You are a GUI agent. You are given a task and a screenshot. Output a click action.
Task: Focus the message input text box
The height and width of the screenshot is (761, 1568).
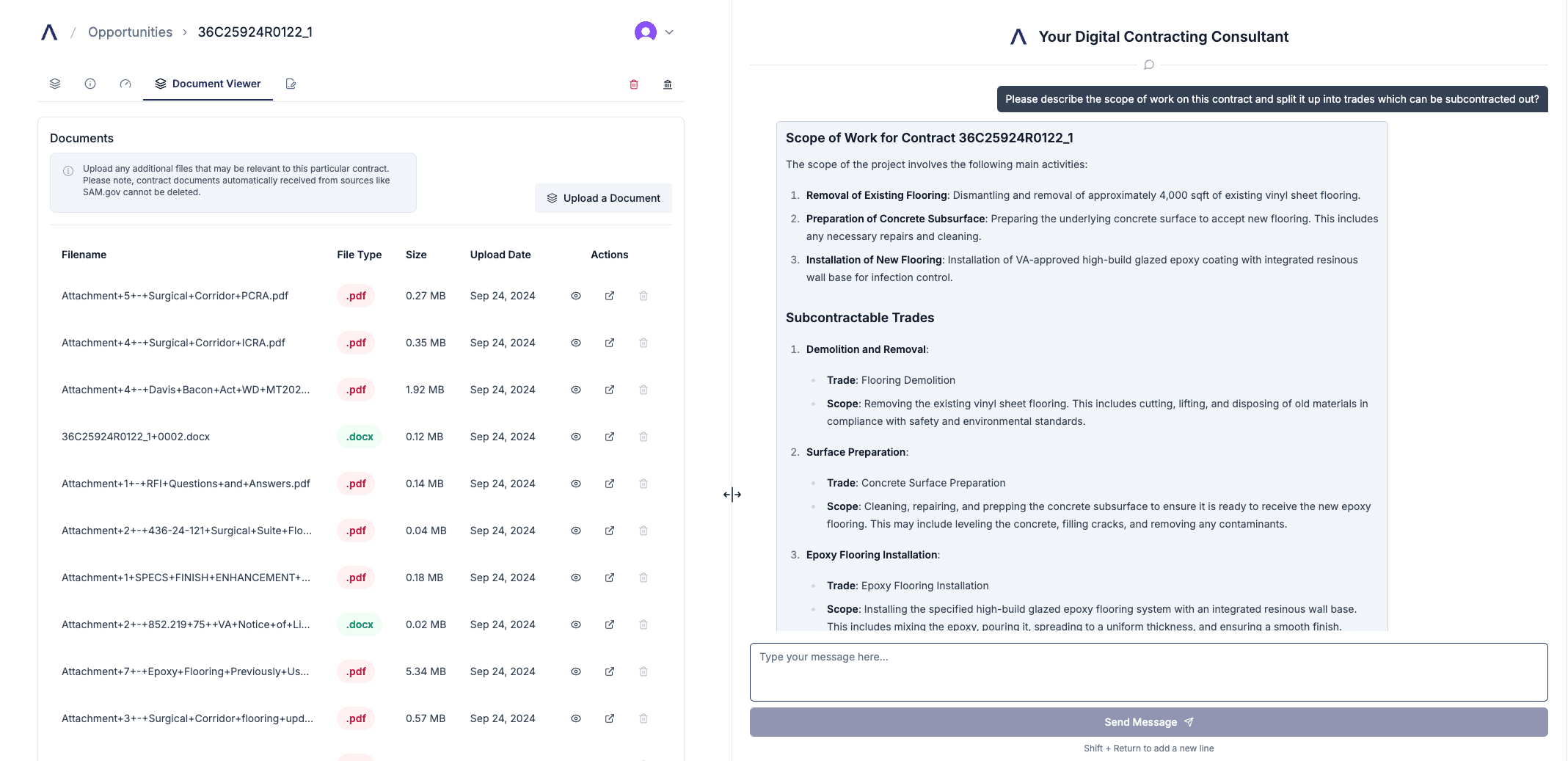coord(1148,672)
